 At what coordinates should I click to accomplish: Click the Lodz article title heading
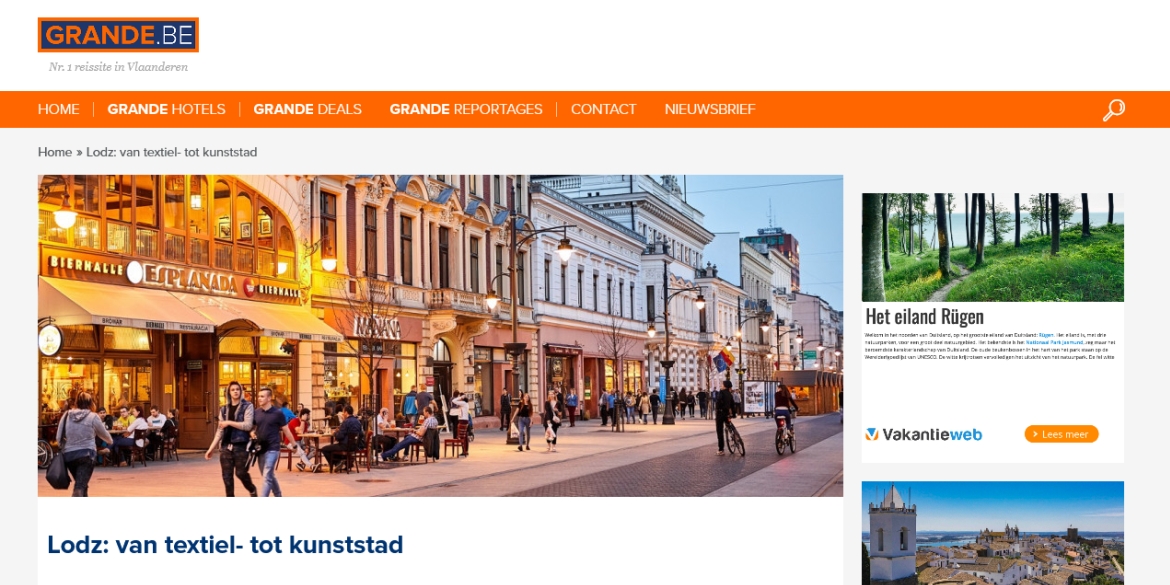(x=225, y=545)
